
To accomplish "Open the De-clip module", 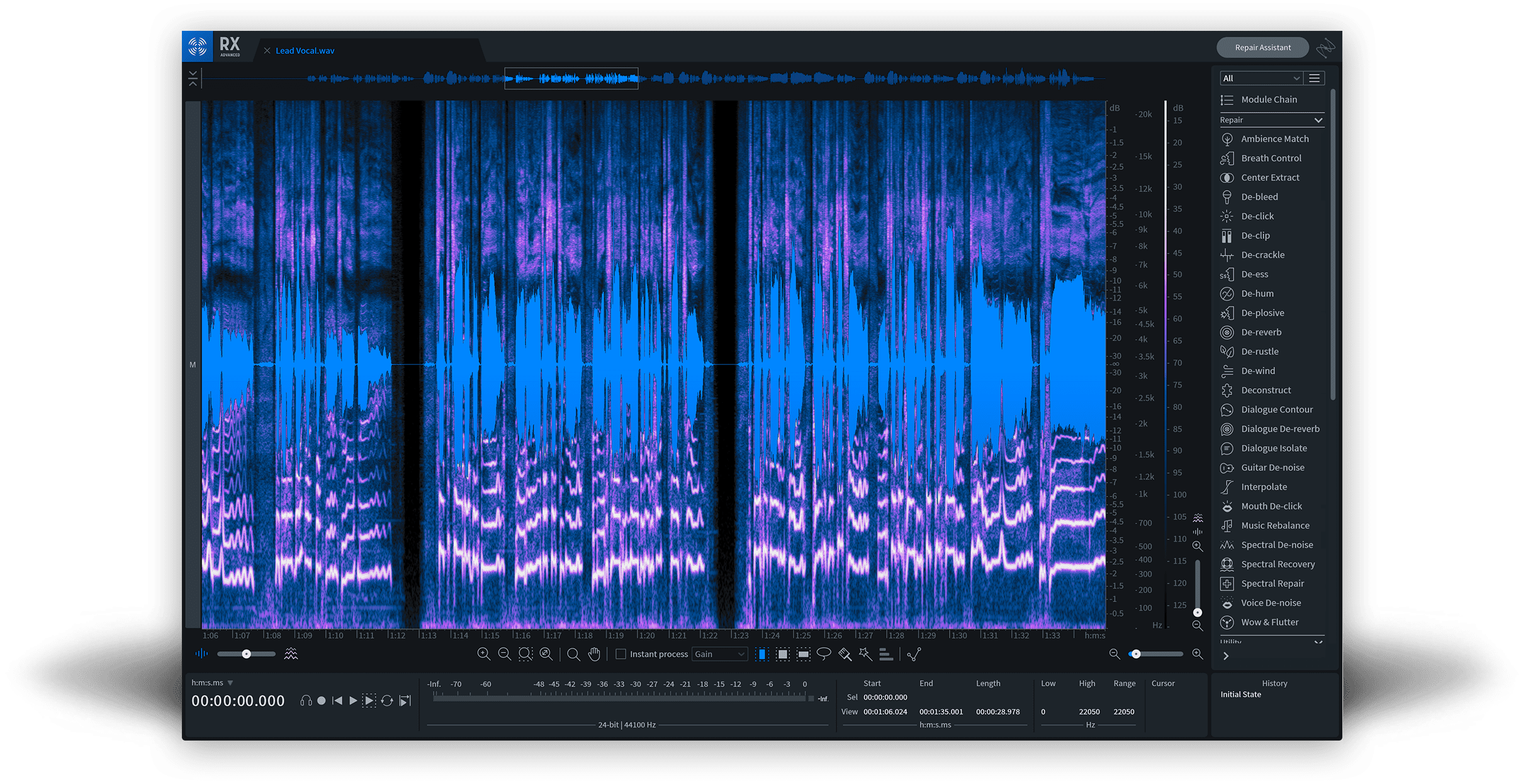I will [x=1271, y=235].
